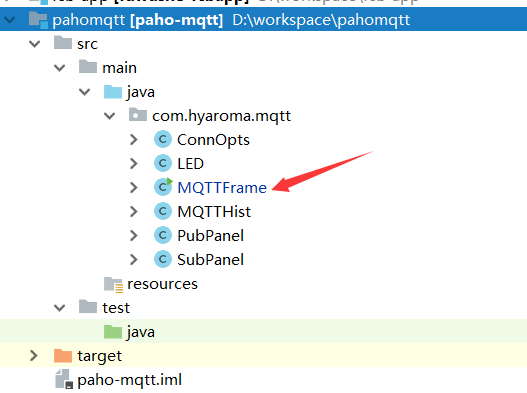Click the com.hyaroma.mqtt package icon
527x393 pixels.
click(138, 115)
